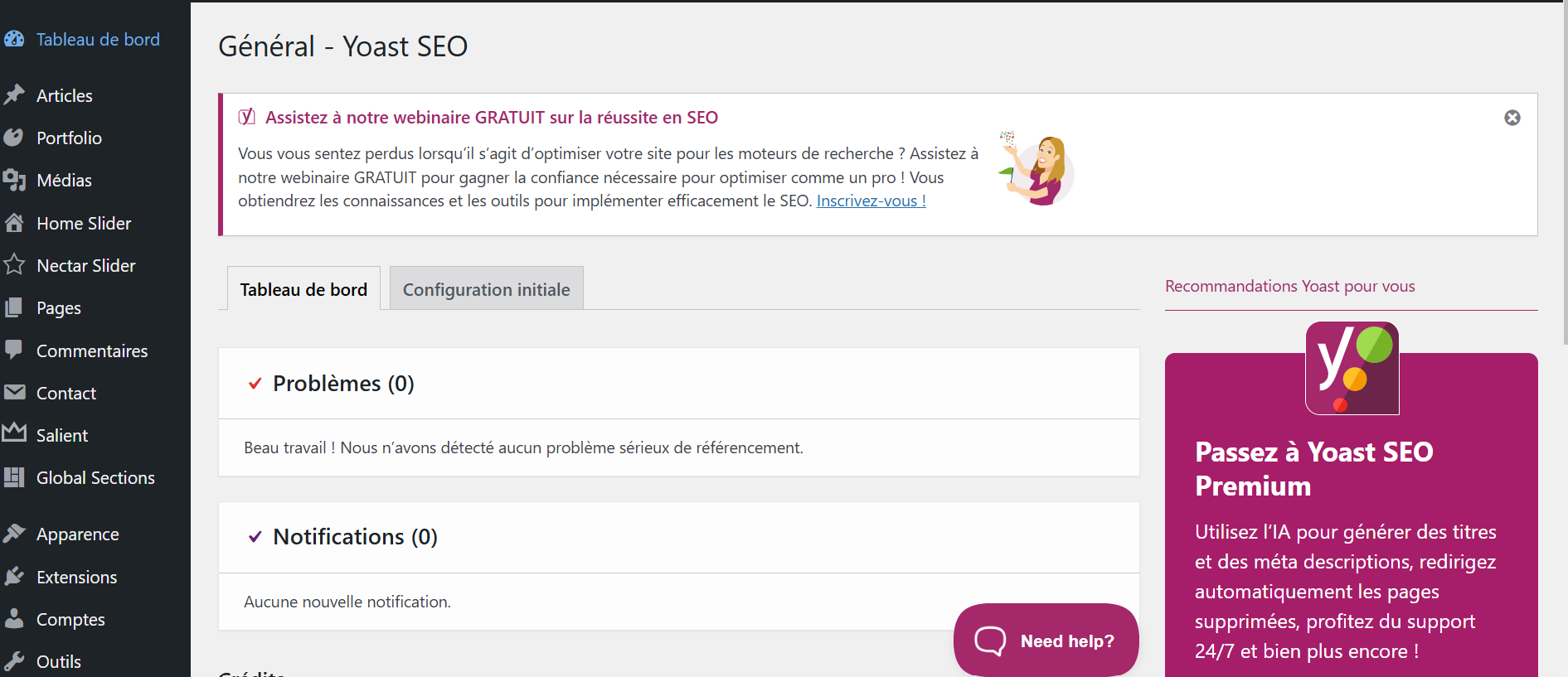
Task: Open Outils menu entry
Action: pyautogui.click(x=59, y=661)
